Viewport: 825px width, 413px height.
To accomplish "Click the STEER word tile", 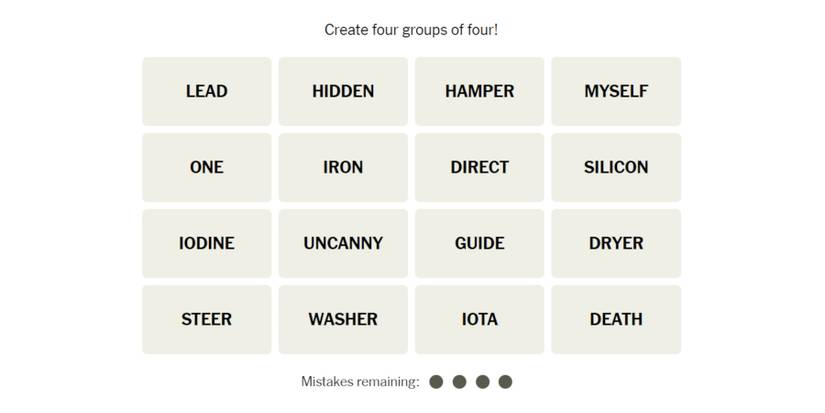I will click(x=206, y=319).
